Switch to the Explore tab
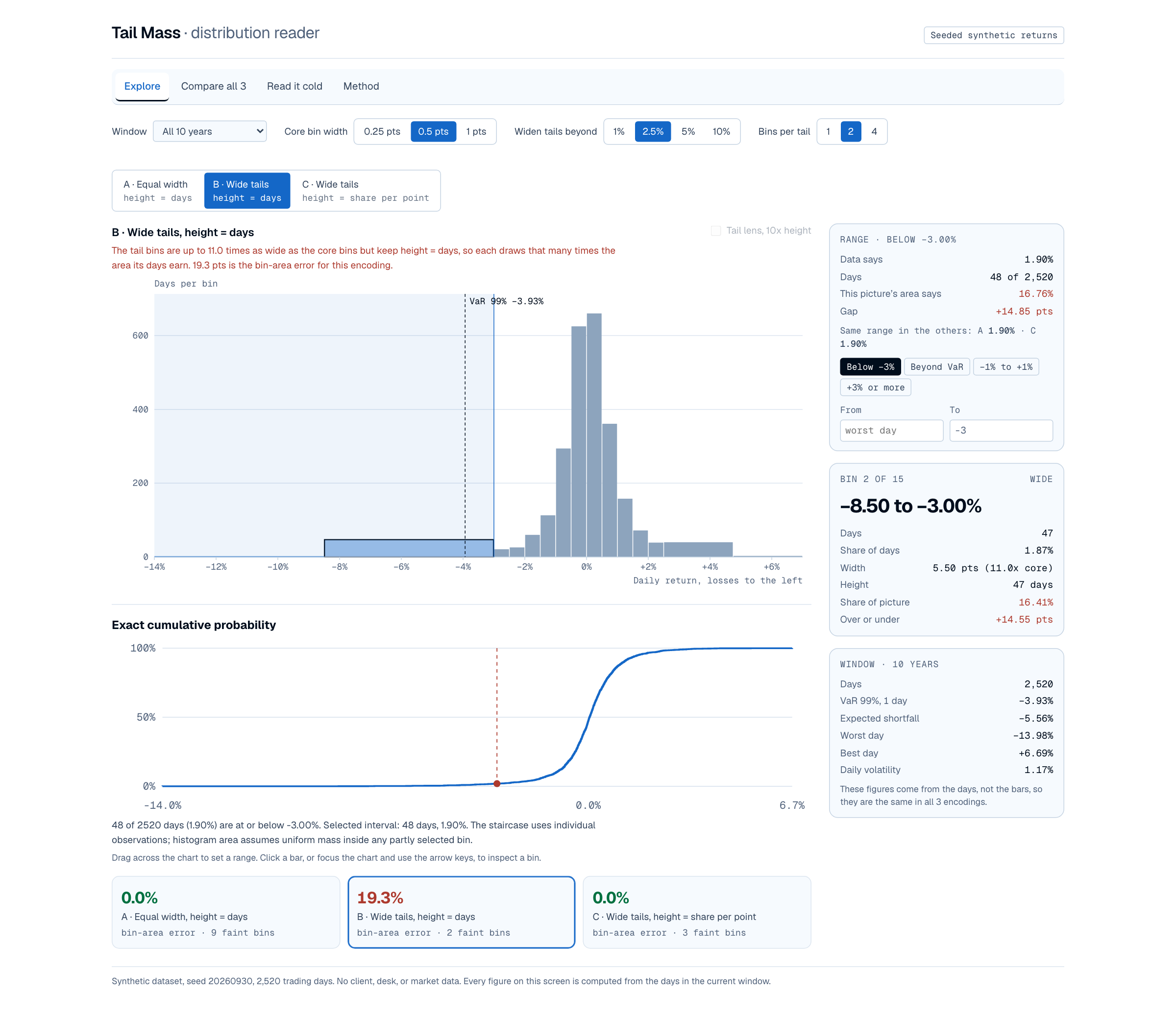This screenshot has width=1176, height=1017. [x=142, y=86]
